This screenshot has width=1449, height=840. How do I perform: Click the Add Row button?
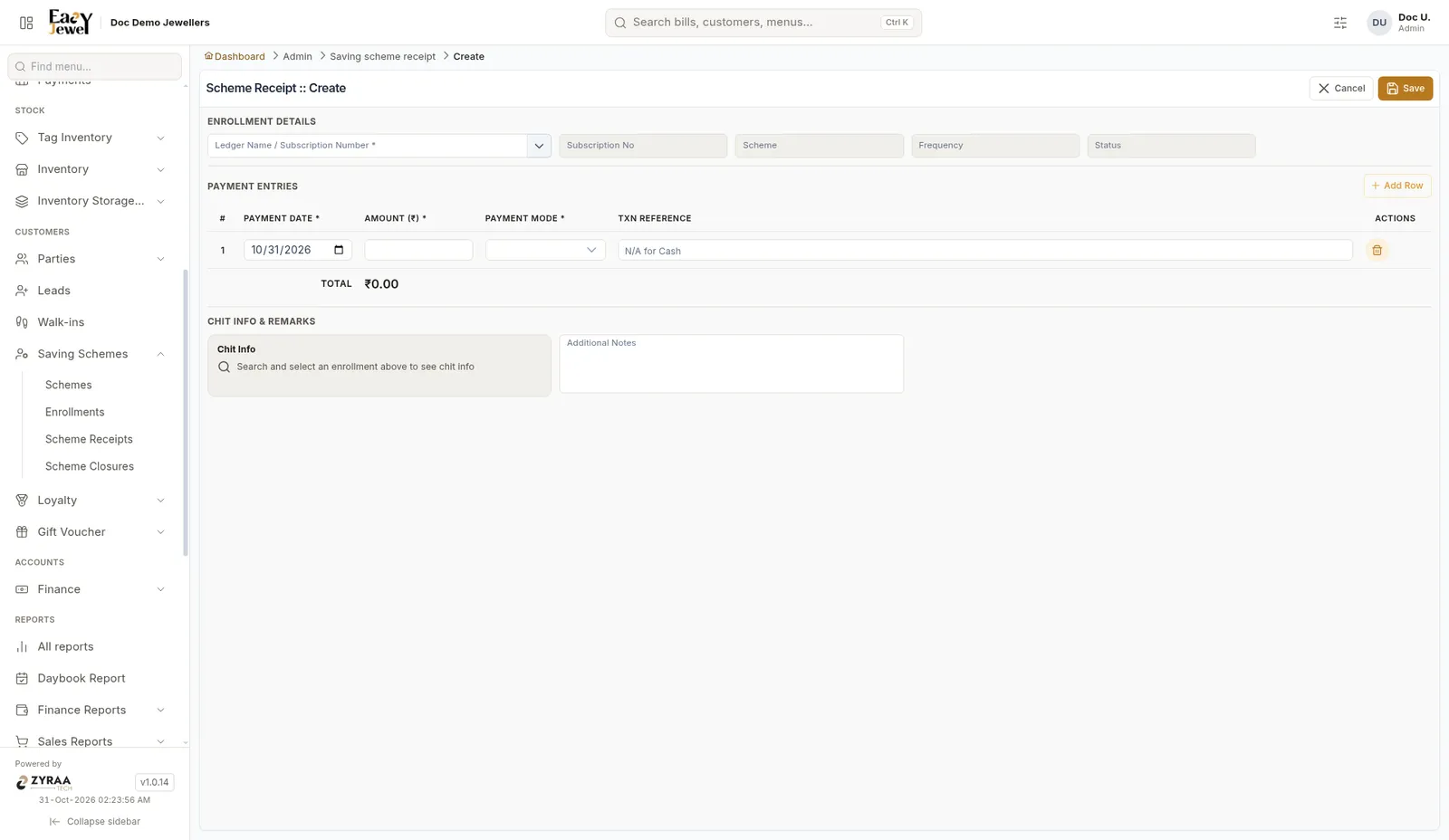[x=1397, y=186]
